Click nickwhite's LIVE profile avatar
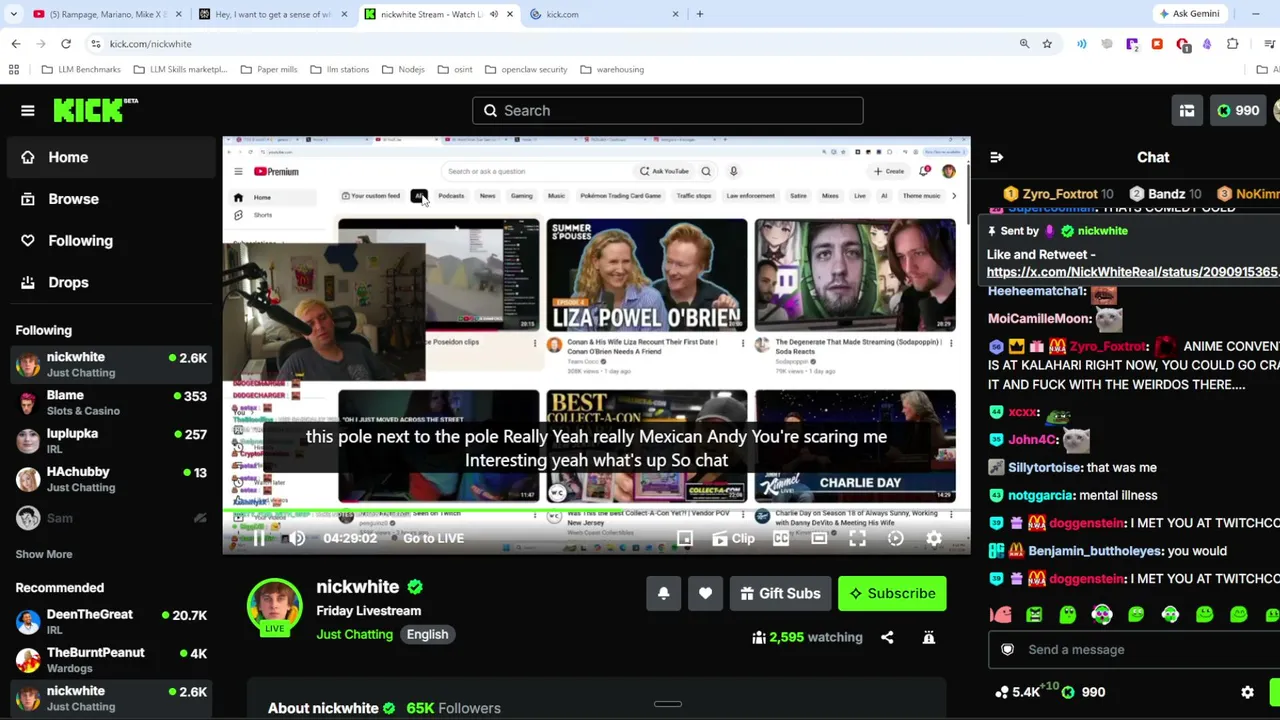Image resolution: width=1280 pixels, height=720 pixels. coord(274,607)
